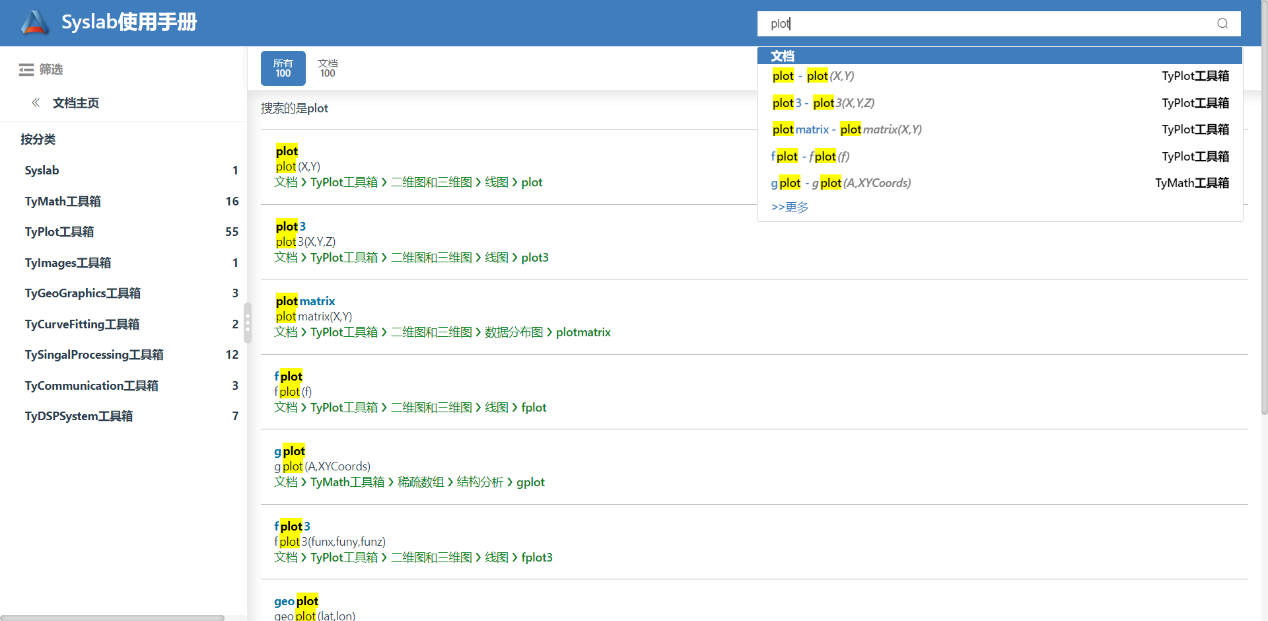Screen dimensions: 1268x621
Task: Click the double-chevron back icon
Action: (36, 103)
